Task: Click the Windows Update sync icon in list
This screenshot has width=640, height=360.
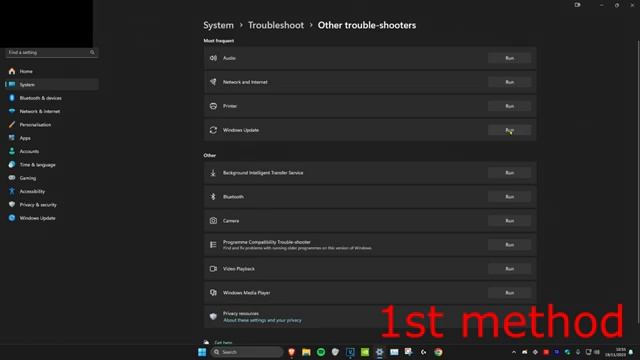Action: (213, 130)
